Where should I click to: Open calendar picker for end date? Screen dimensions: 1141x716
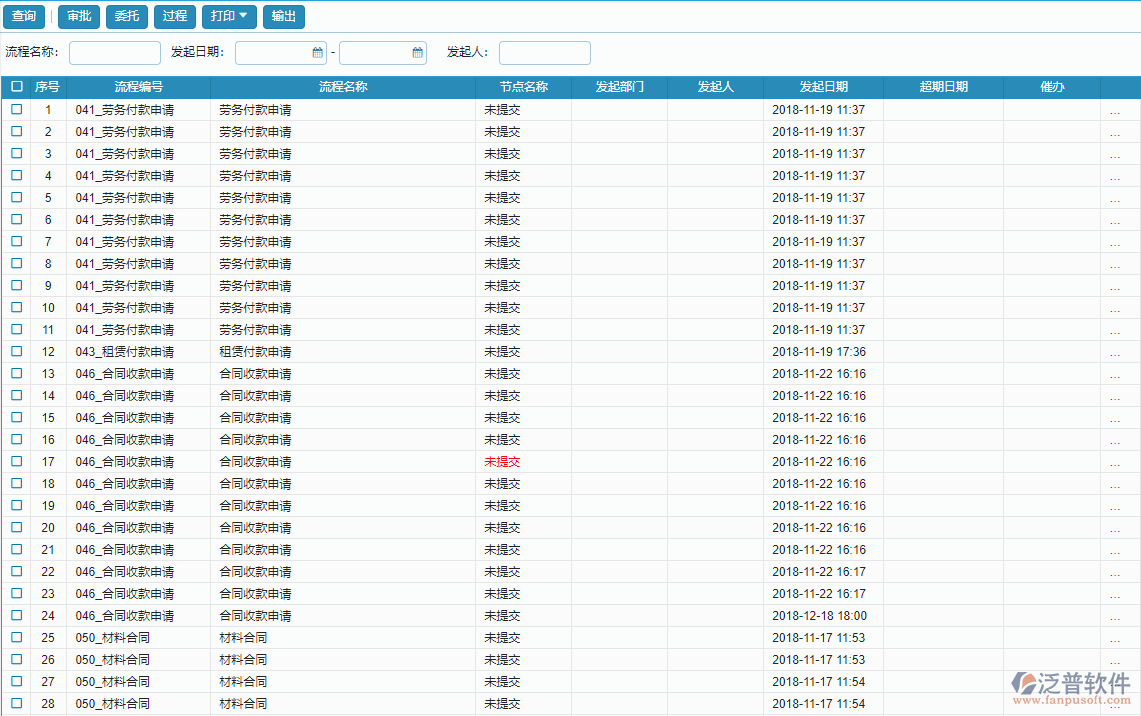tap(417, 53)
